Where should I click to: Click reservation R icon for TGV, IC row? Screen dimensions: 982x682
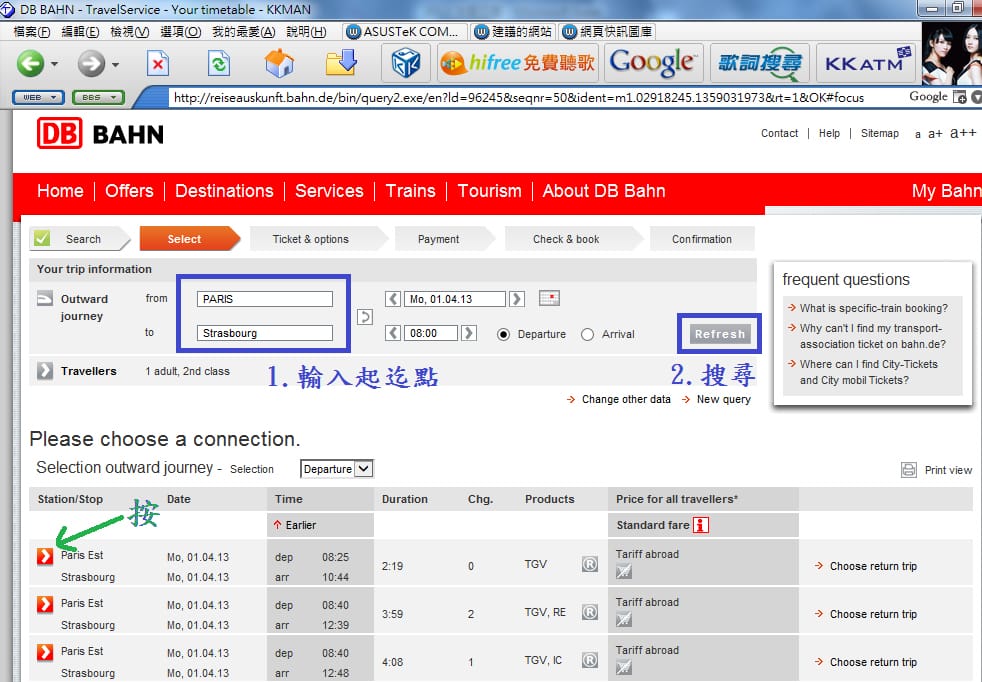pyautogui.click(x=589, y=660)
